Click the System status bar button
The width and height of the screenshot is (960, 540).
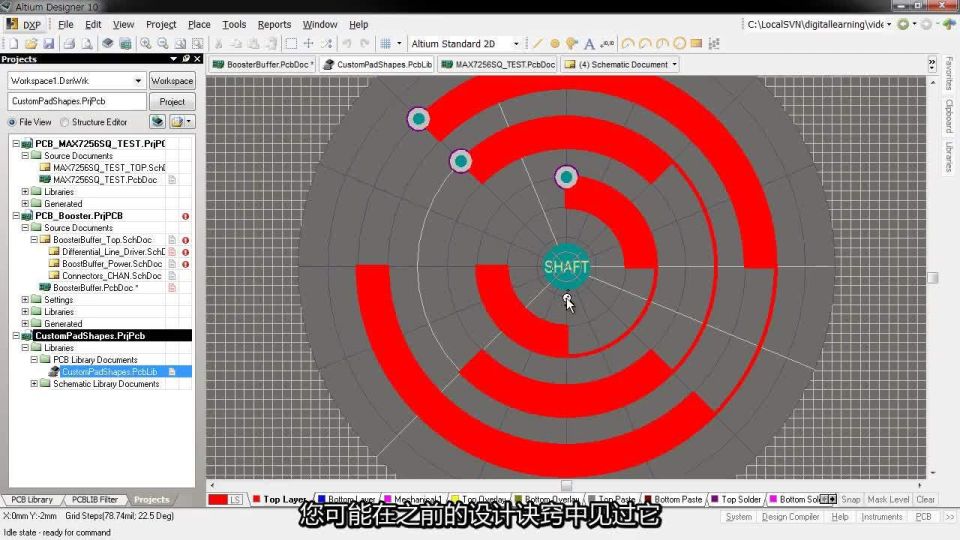738,517
